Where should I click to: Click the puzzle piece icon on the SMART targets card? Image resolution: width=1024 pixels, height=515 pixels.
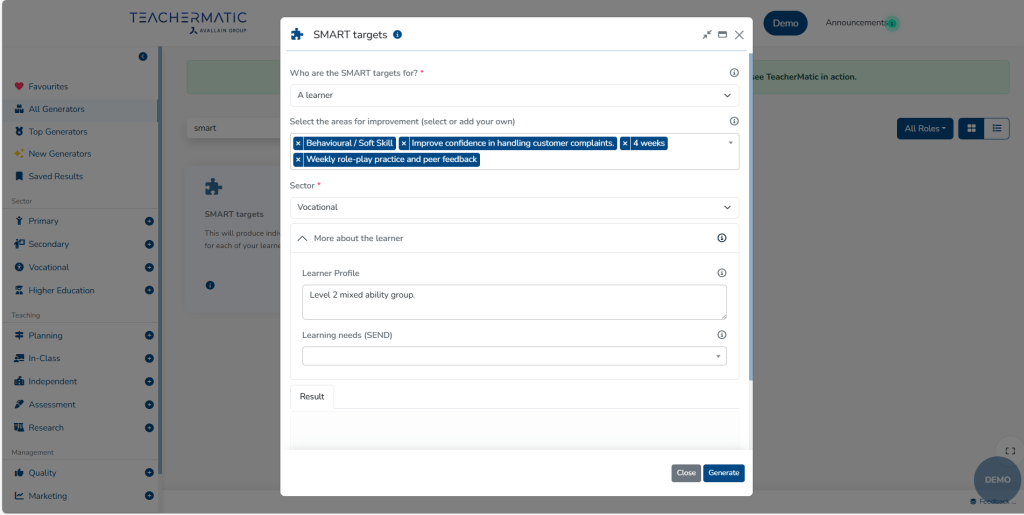[x=214, y=187]
